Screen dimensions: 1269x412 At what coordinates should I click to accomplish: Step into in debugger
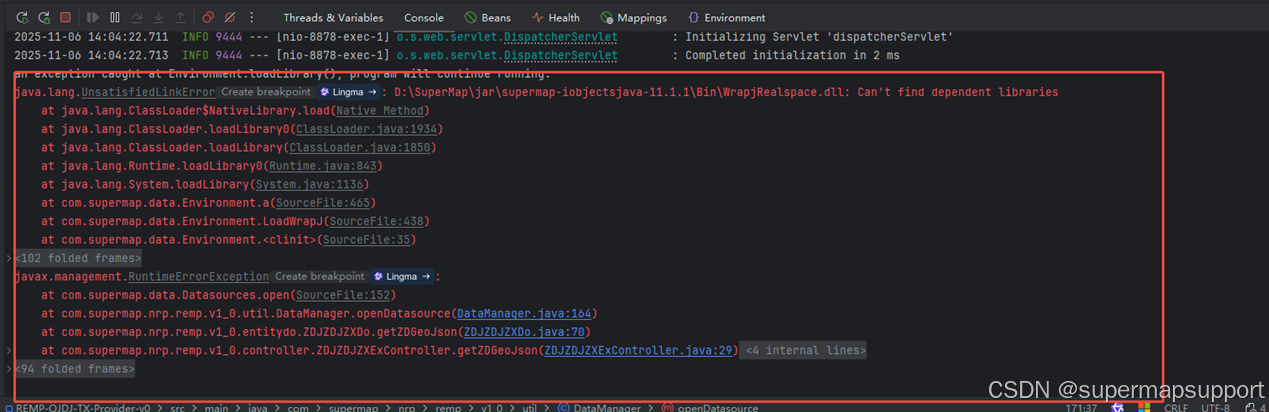point(158,17)
